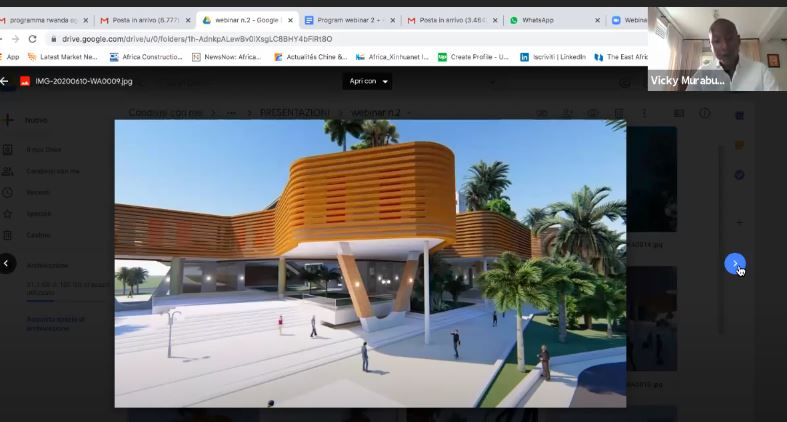Screen dimensions: 787x422
Task: Click the building render preview image
Action: 370,263
